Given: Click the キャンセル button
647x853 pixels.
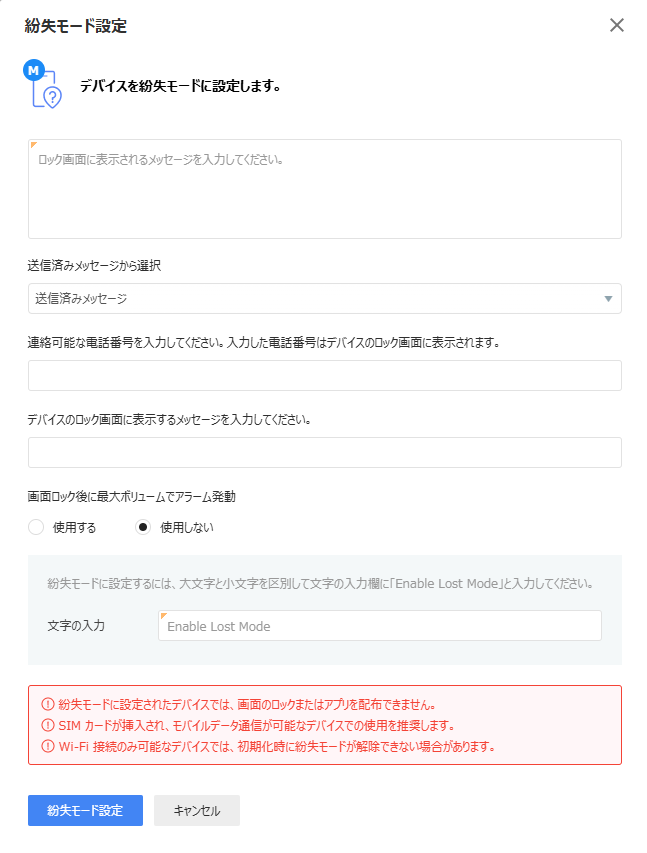Looking at the screenshot, I should click(x=197, y=811).
